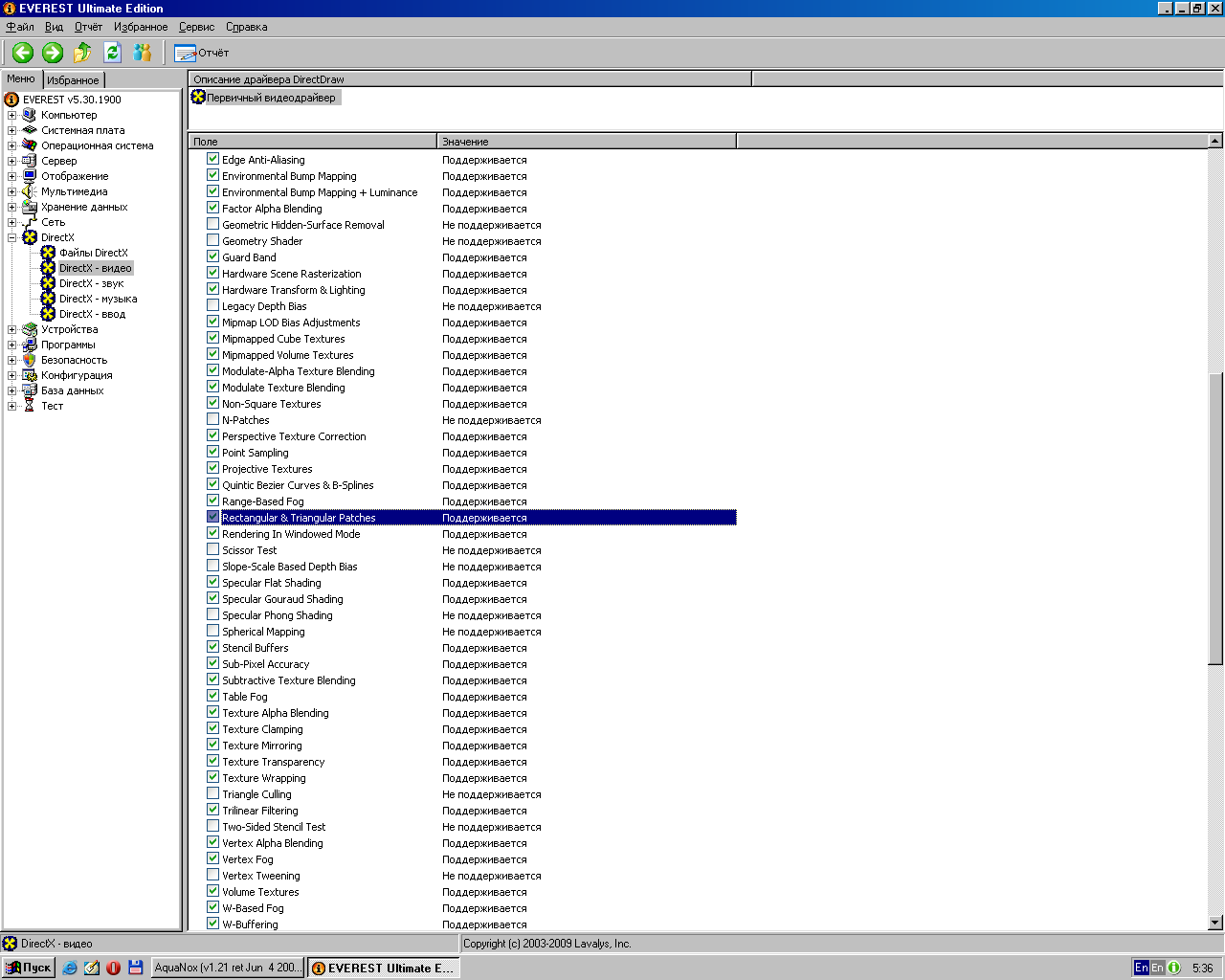The width and height of the screenshot is (1225, 980).
Task: Click the Up level toolbar icon
Action: coord(82,53)
